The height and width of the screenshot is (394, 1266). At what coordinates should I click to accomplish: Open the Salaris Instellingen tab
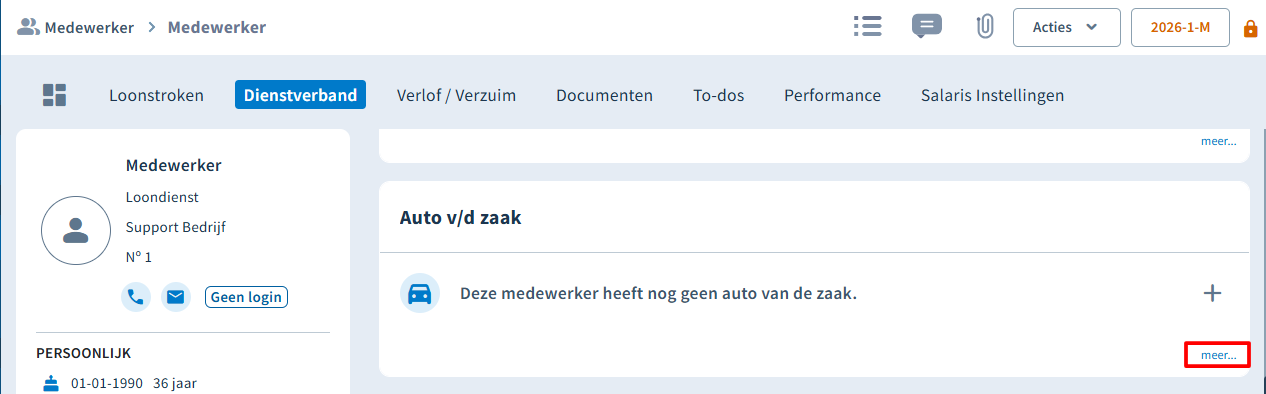point(992,95)
